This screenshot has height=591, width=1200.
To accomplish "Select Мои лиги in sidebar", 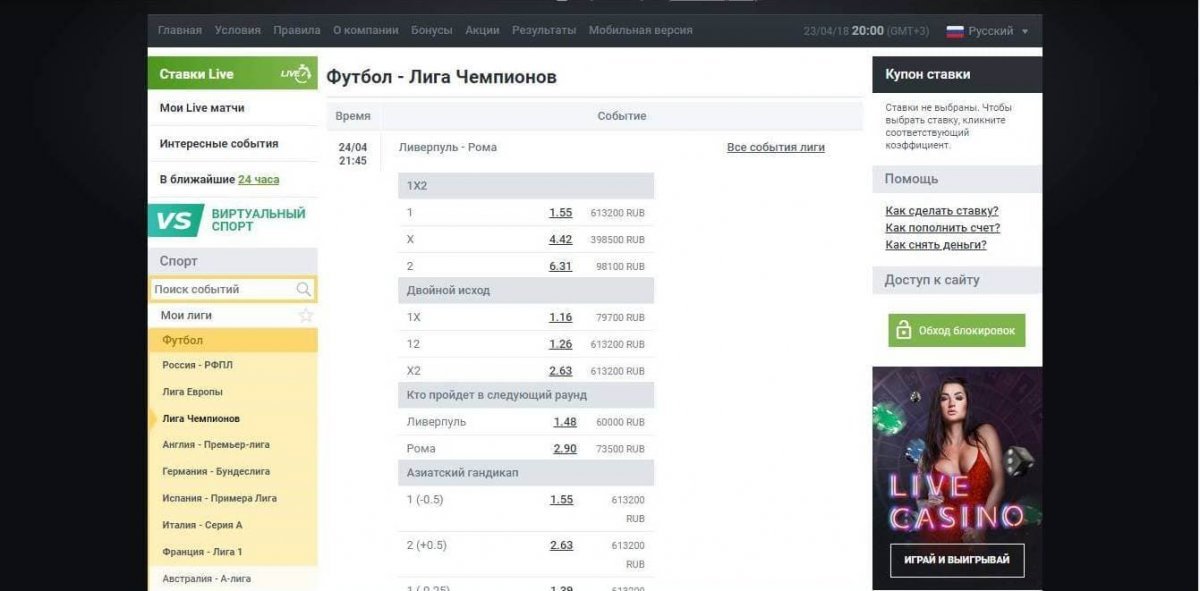I will pyautogui.click(x=186, y=315).
